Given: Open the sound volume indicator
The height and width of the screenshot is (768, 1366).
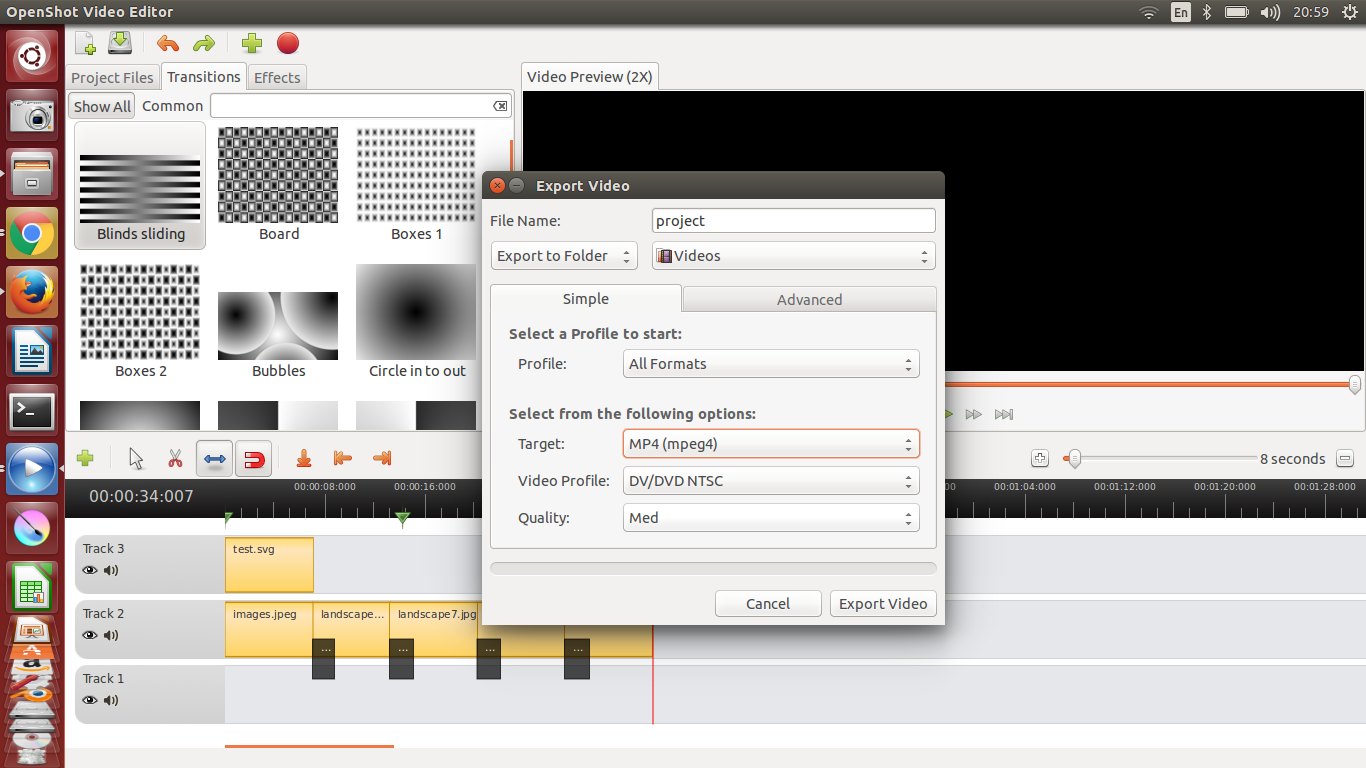Looking at the screenshot, I should pyautogui.click(x=1270, y=12).
